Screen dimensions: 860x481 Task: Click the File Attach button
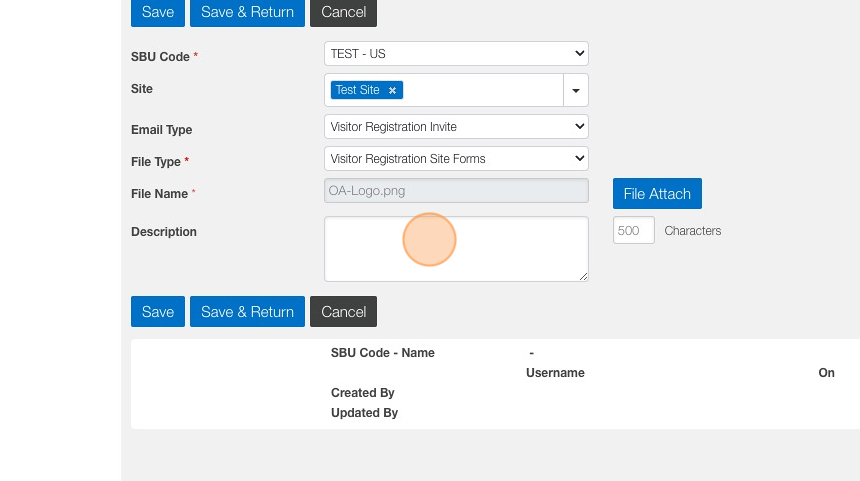point(657,194)
